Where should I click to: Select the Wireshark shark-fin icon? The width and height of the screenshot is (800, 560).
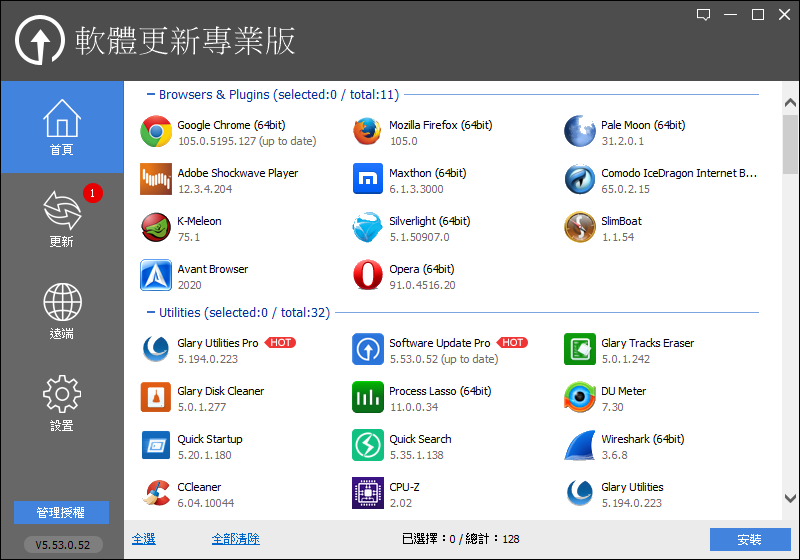(580, 445)
